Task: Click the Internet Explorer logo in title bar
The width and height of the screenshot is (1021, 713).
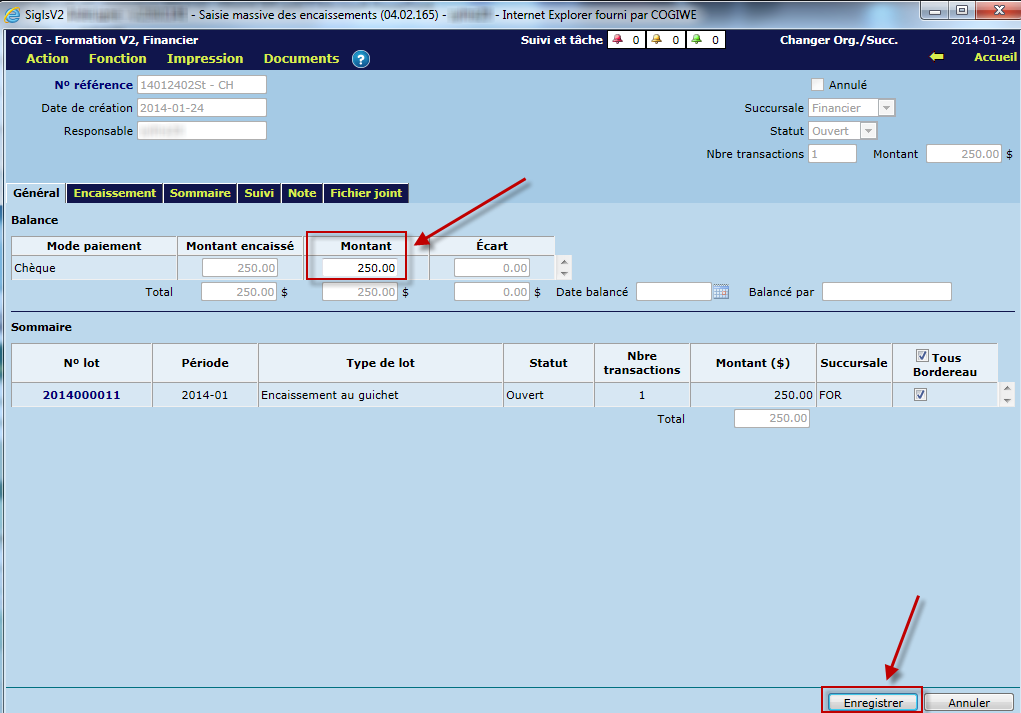Action: click(12, 14)
